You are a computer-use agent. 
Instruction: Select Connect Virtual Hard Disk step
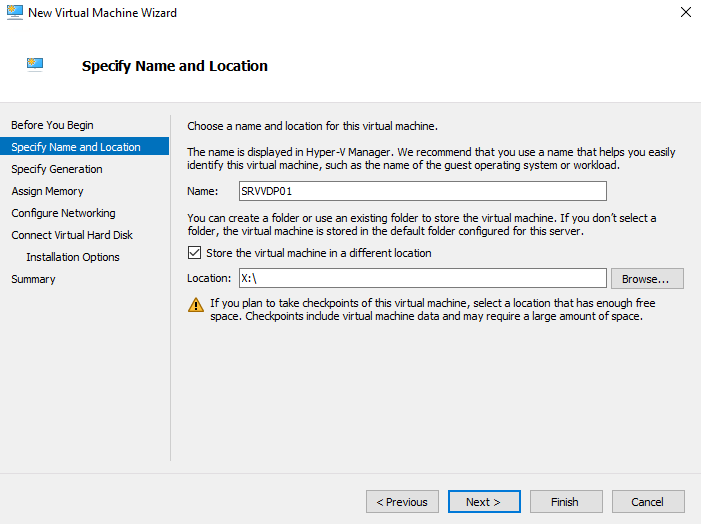[72, 235]
